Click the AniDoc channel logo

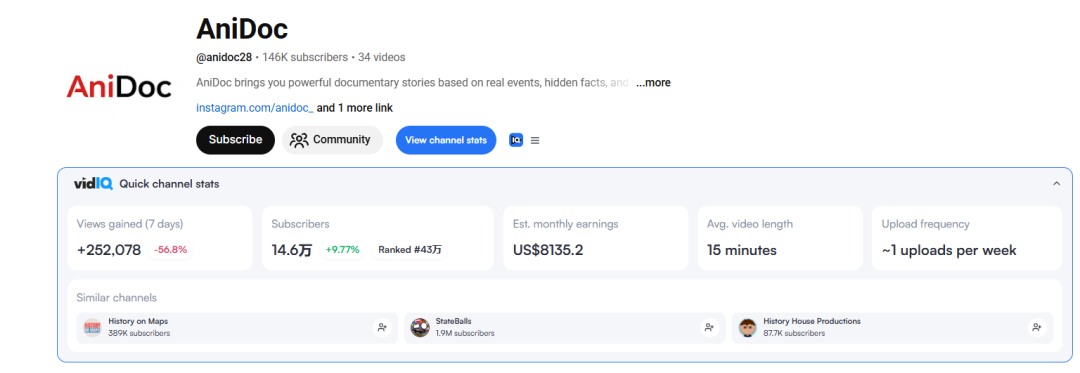[x=119, y=86]
